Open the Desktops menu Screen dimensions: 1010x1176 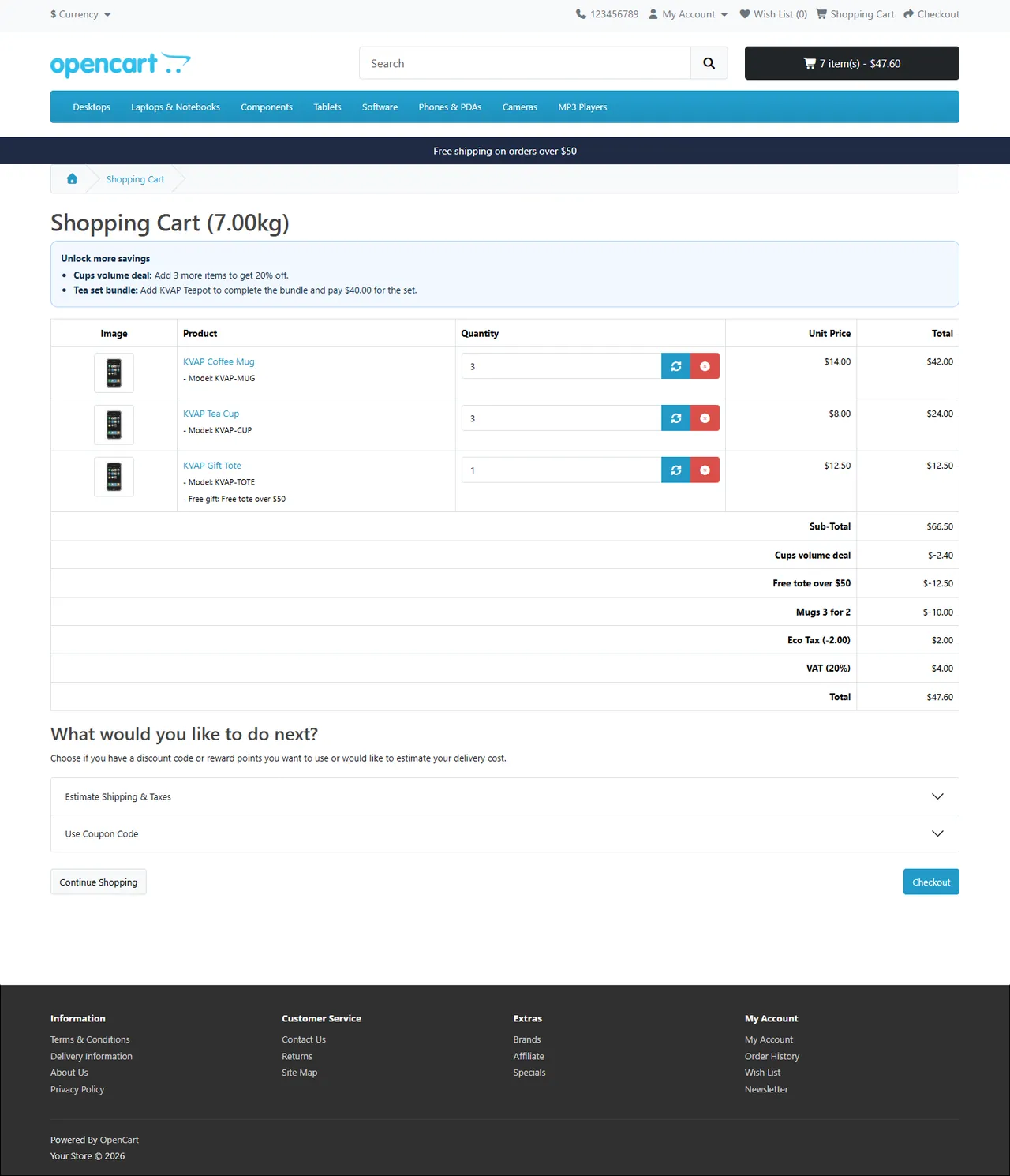(x=92, y=107)
